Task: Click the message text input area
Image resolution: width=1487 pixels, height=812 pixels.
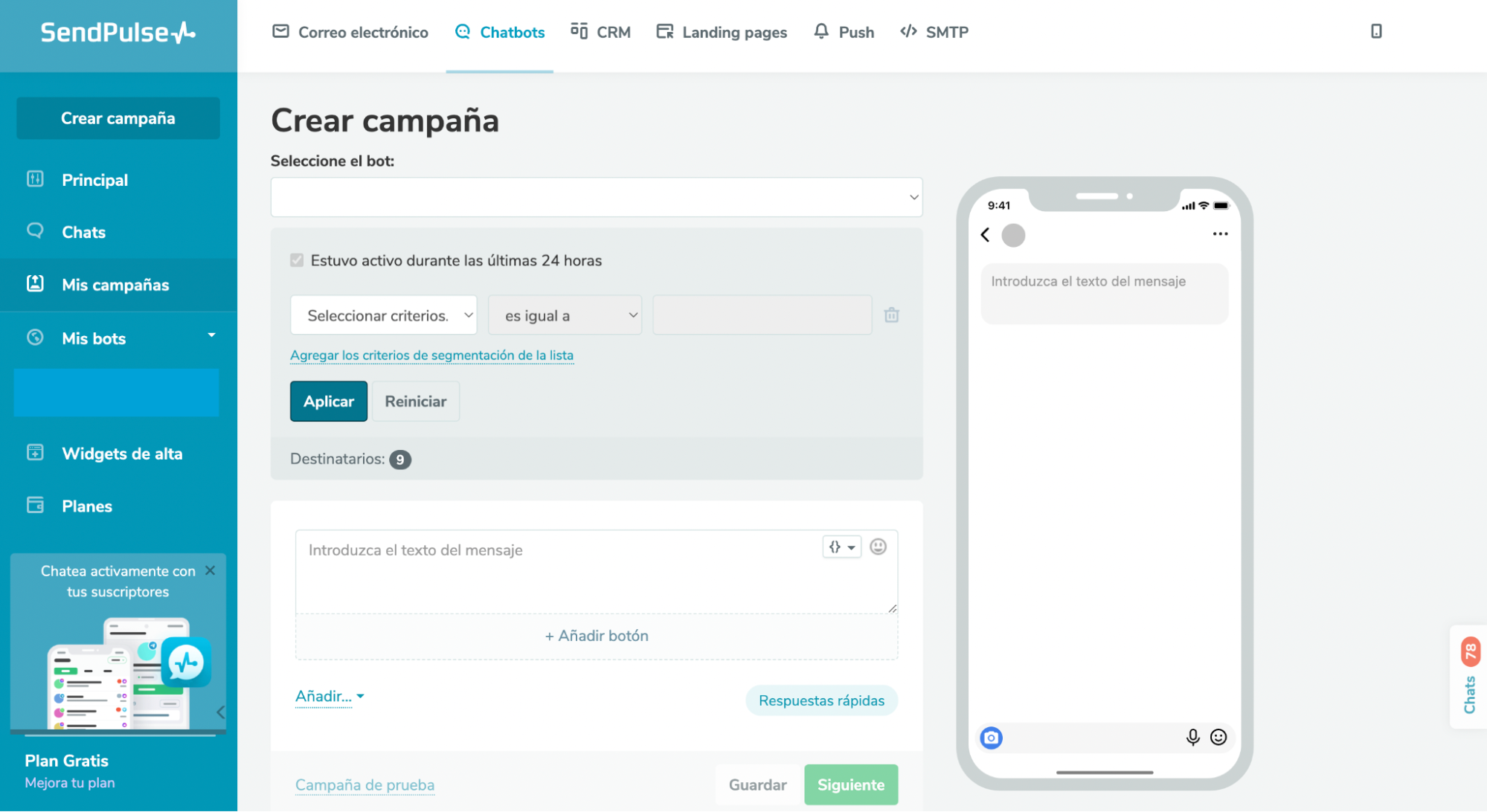Action: (558, 571)
